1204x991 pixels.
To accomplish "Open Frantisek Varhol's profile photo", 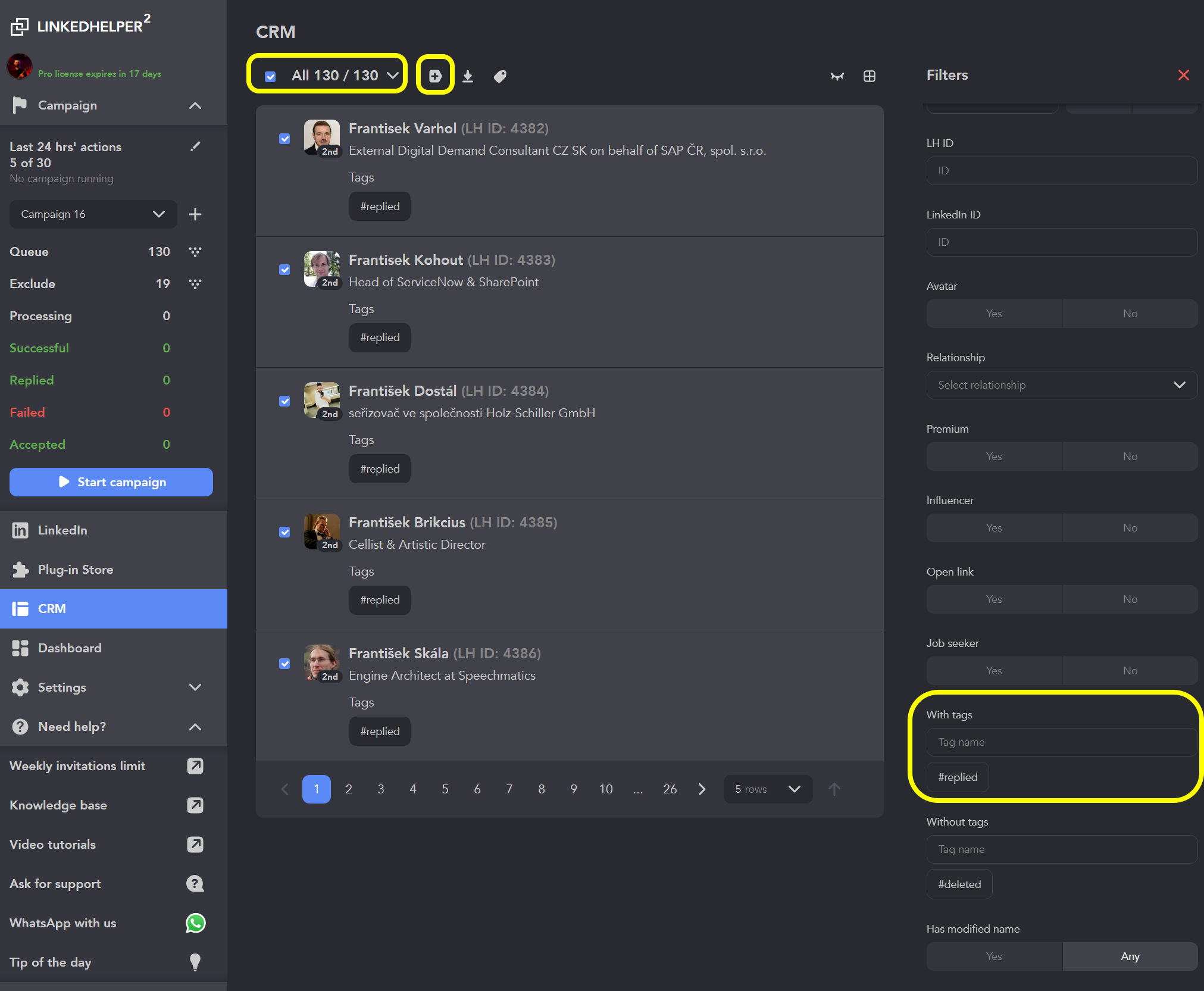I will tap(322, 137).
